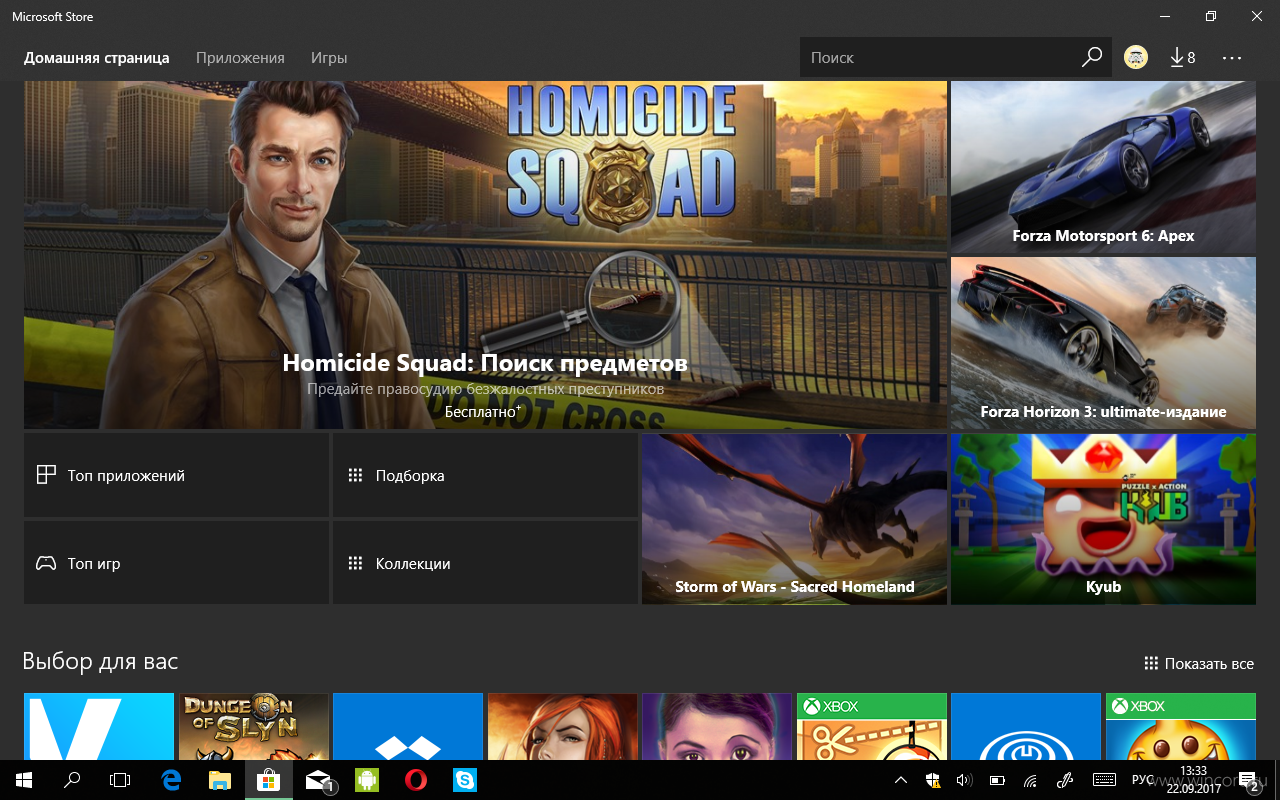Click the dots icon beside Подборка

click(x=355, y=475)
